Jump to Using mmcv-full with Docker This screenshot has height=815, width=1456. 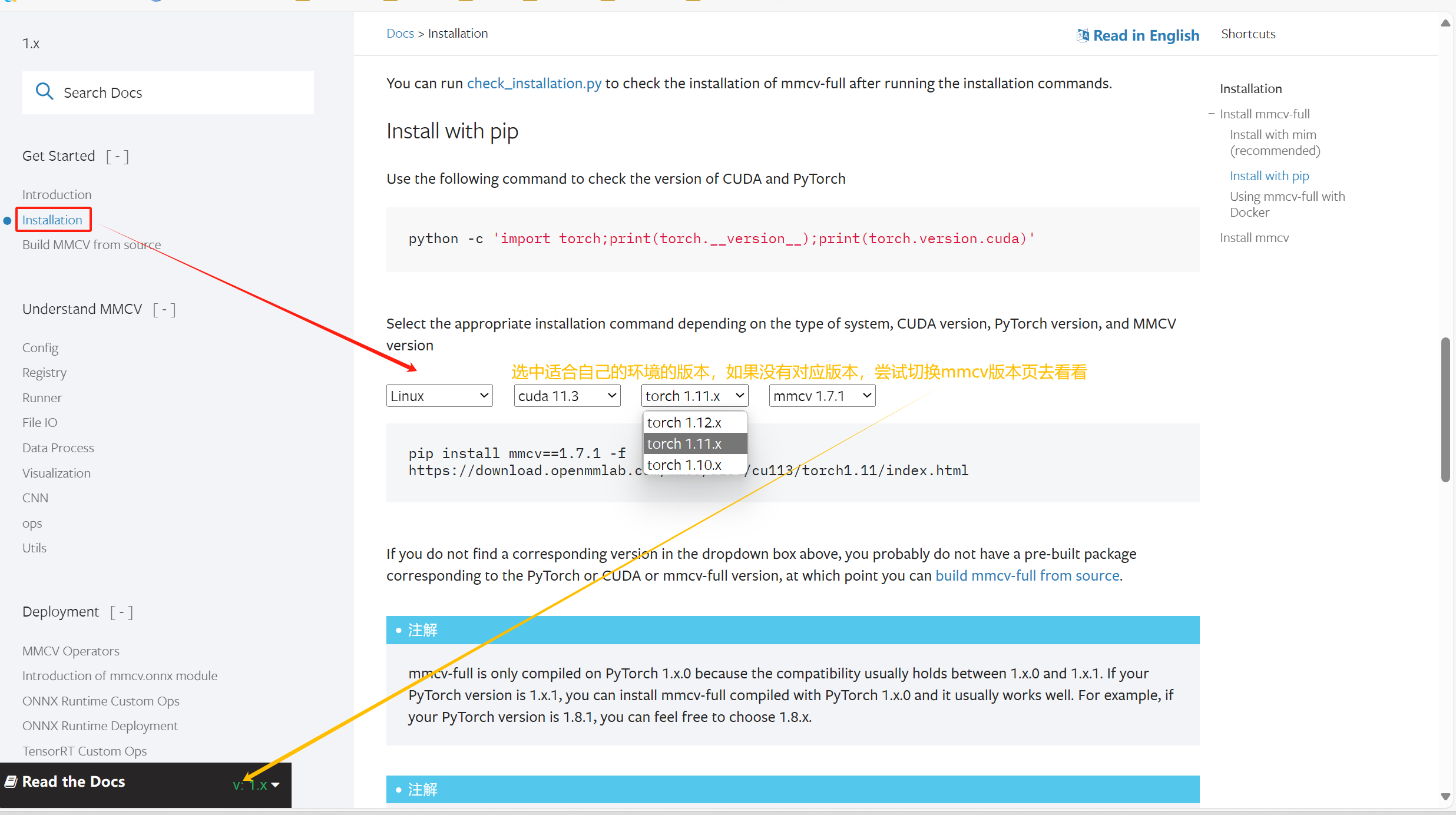click(1287, 204)
